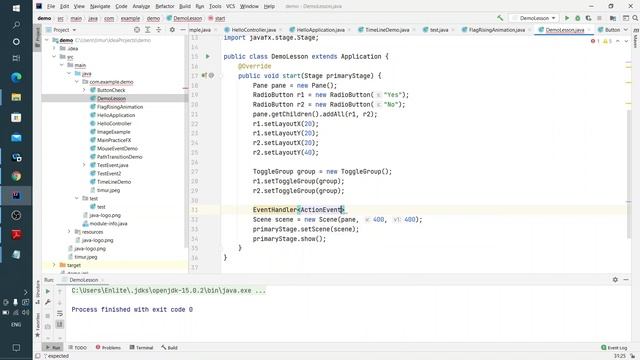Image resolution: width=640 pixels, height=360 pixels.
Task: Collapse the demo project root node
Action: click(47, 40)
